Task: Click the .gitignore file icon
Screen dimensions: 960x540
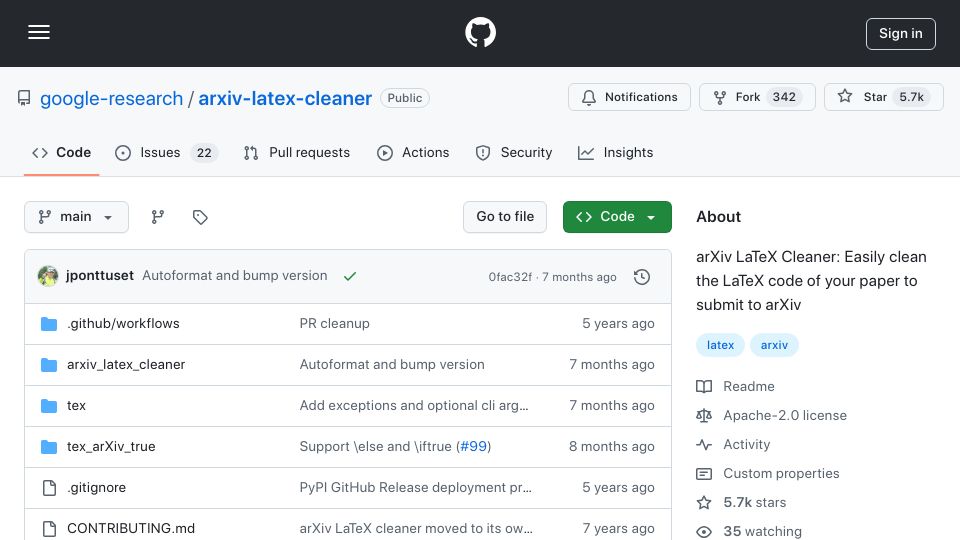Action: coord(49,488)
